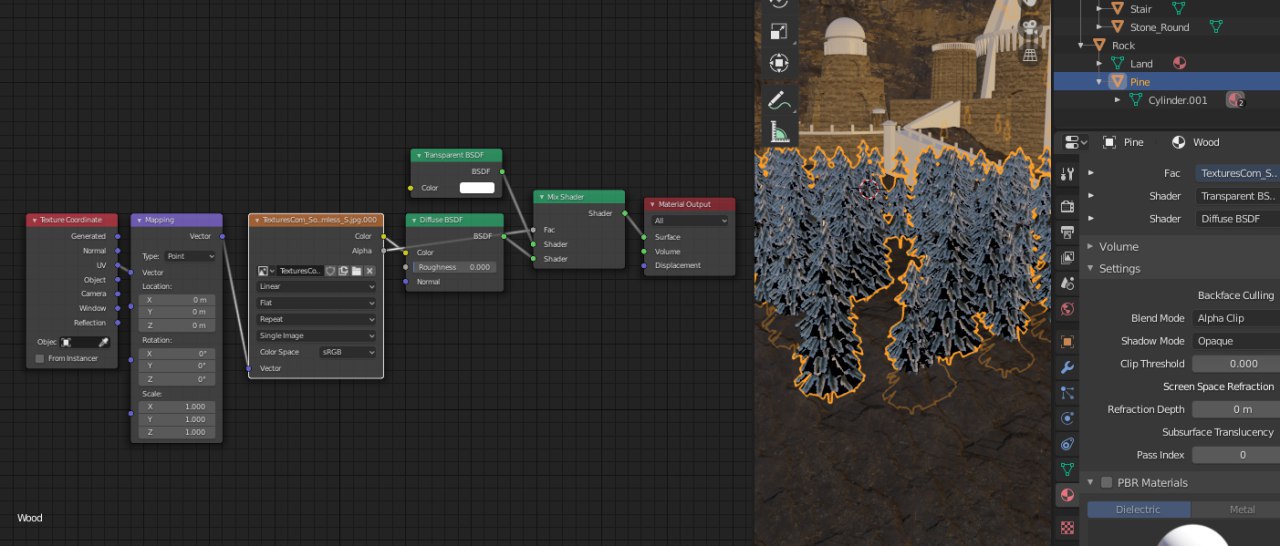Click the Refraction Depth field
This screenshot has width=1280, height=546.
1236,409
